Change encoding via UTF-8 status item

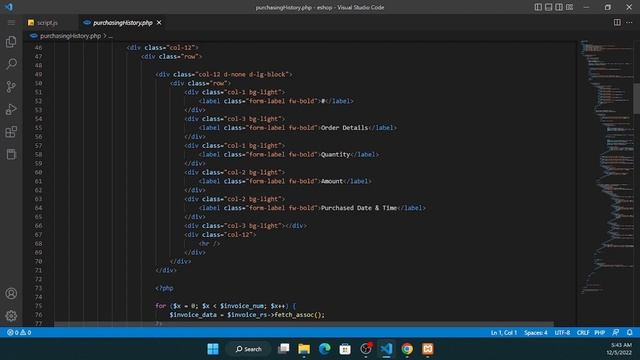click(x=562, y=333)
